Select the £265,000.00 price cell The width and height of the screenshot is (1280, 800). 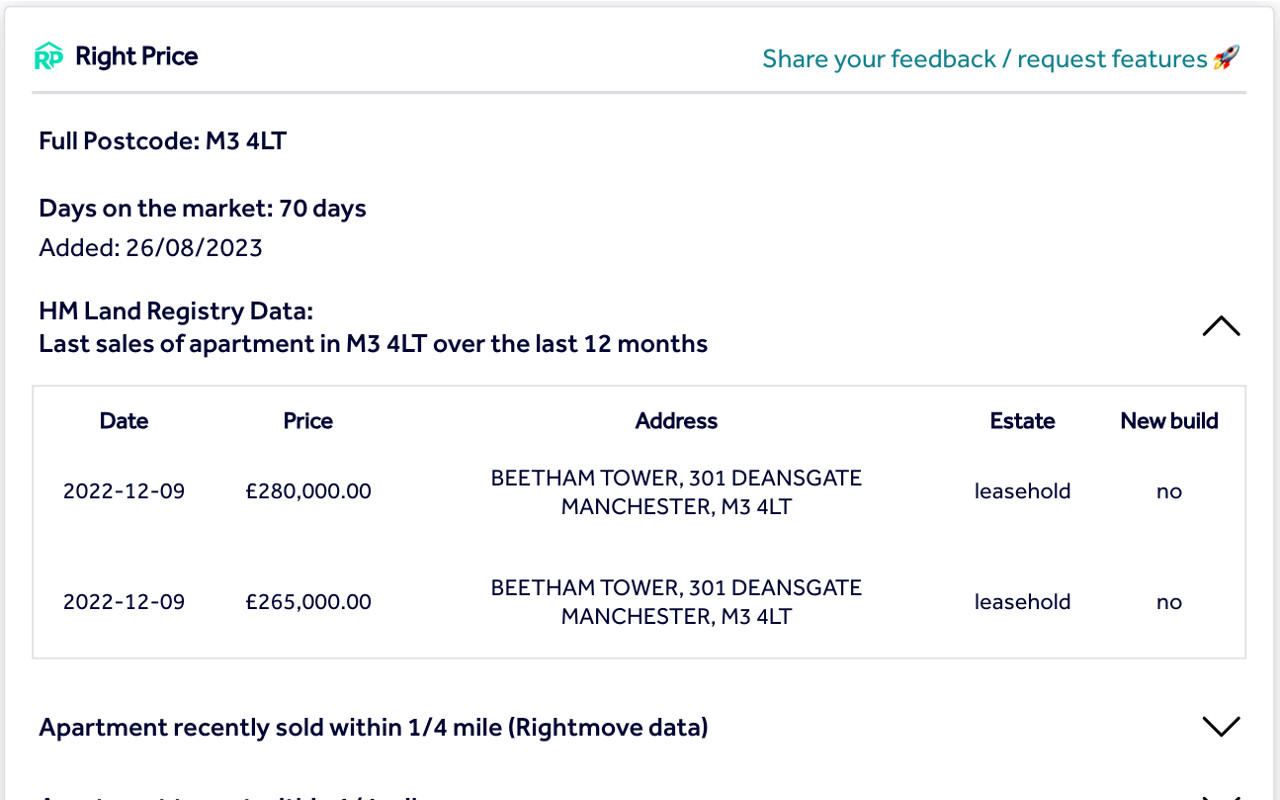pyautogui.click(x=308, y=602)
